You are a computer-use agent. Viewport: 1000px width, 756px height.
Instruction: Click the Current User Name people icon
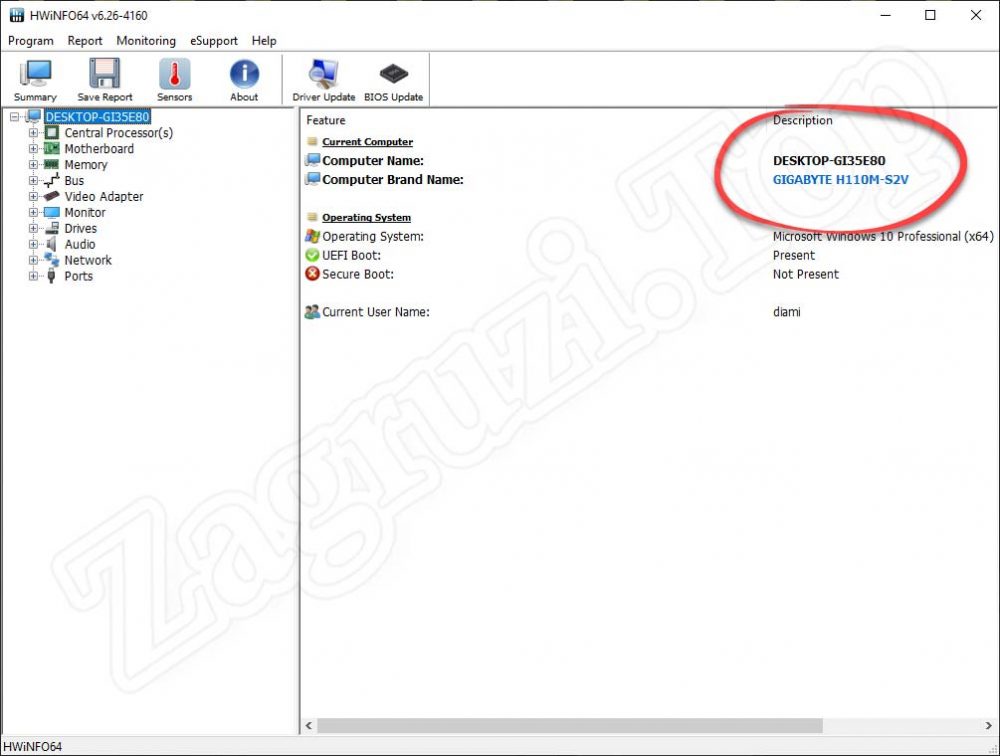(312, 312)
